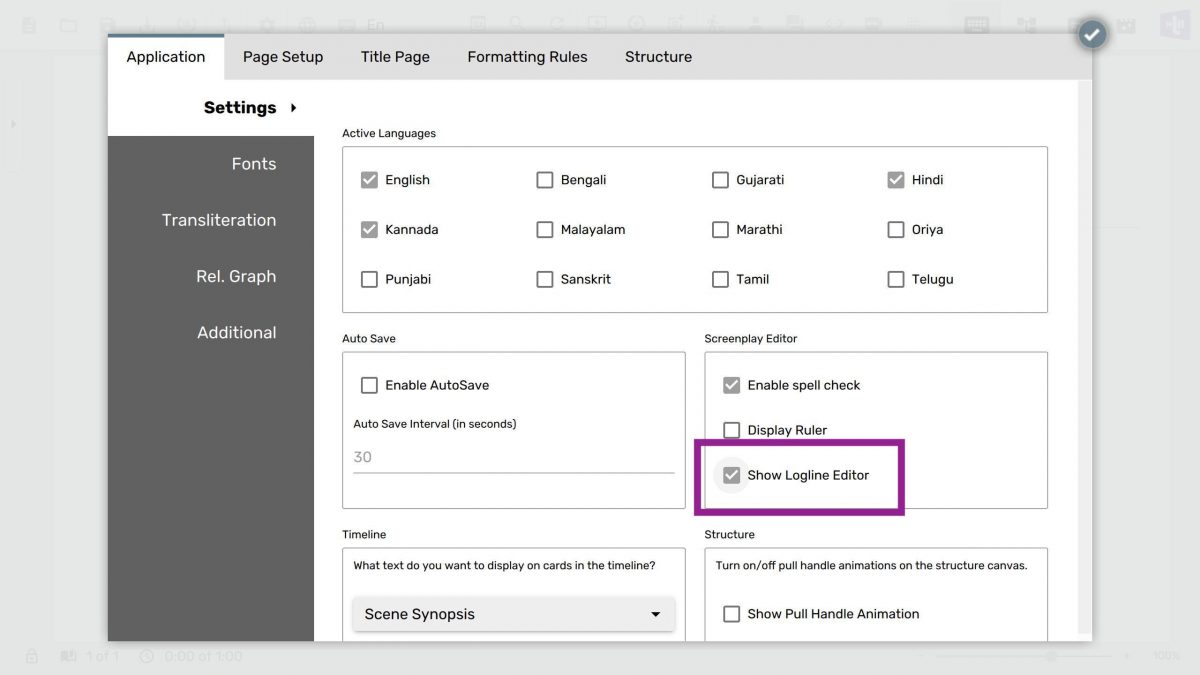Screen dimensions: 1200x675
Task: Open the Rel. Graph settings section
Action: [236, 276]
